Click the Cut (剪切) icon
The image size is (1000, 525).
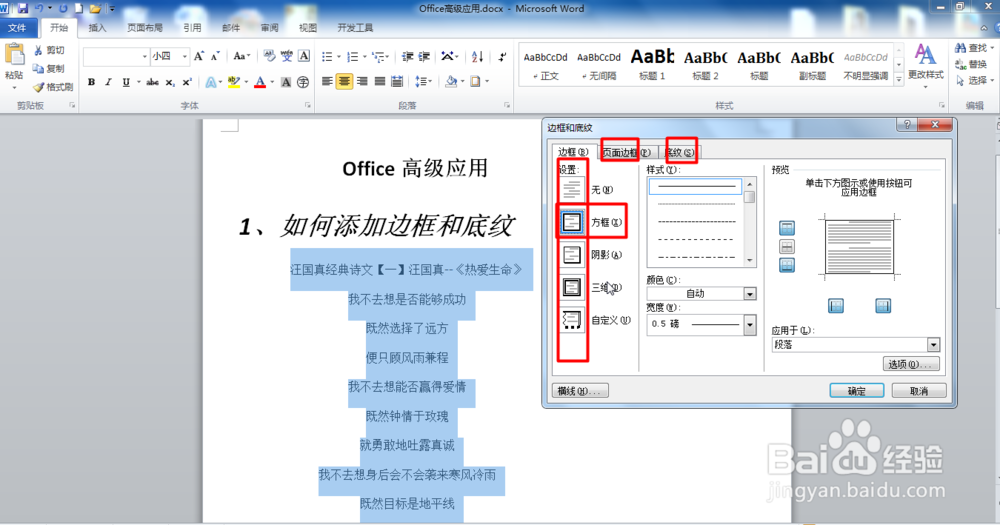tap(38, 50)
